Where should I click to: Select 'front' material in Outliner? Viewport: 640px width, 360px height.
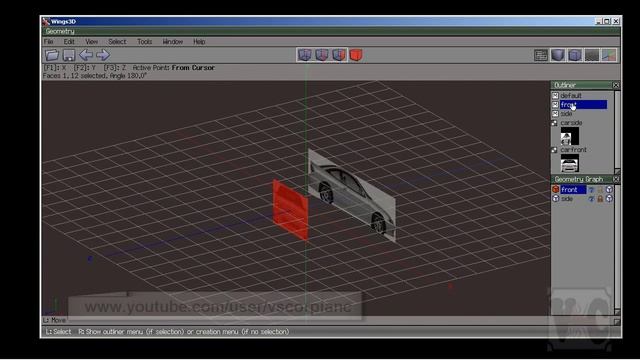583,104
